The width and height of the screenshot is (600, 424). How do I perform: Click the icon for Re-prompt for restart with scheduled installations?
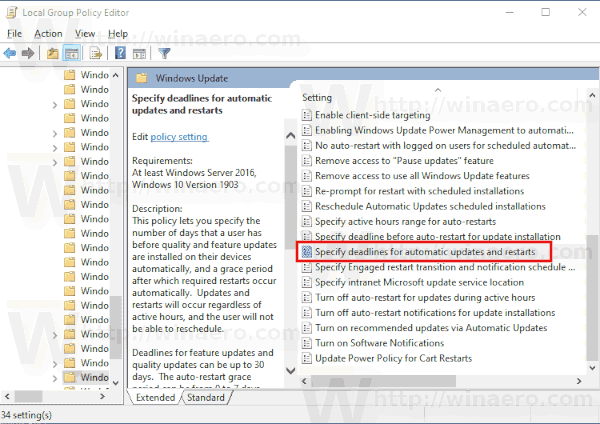pos(307,191)
